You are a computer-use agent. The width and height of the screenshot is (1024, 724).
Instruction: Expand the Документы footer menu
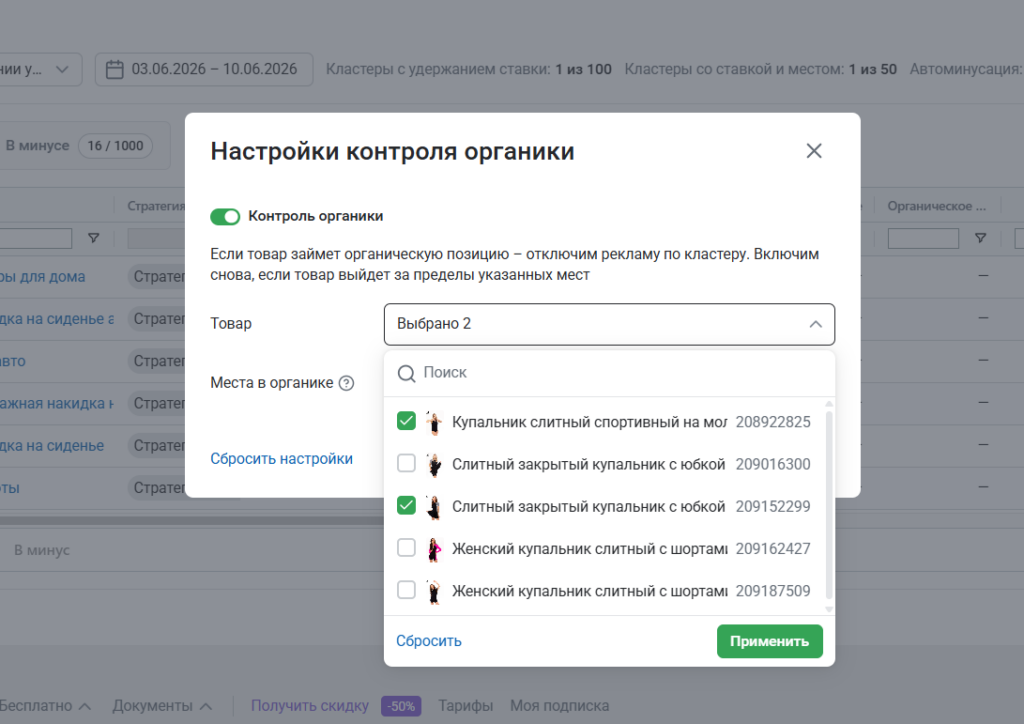click(162, 706)
